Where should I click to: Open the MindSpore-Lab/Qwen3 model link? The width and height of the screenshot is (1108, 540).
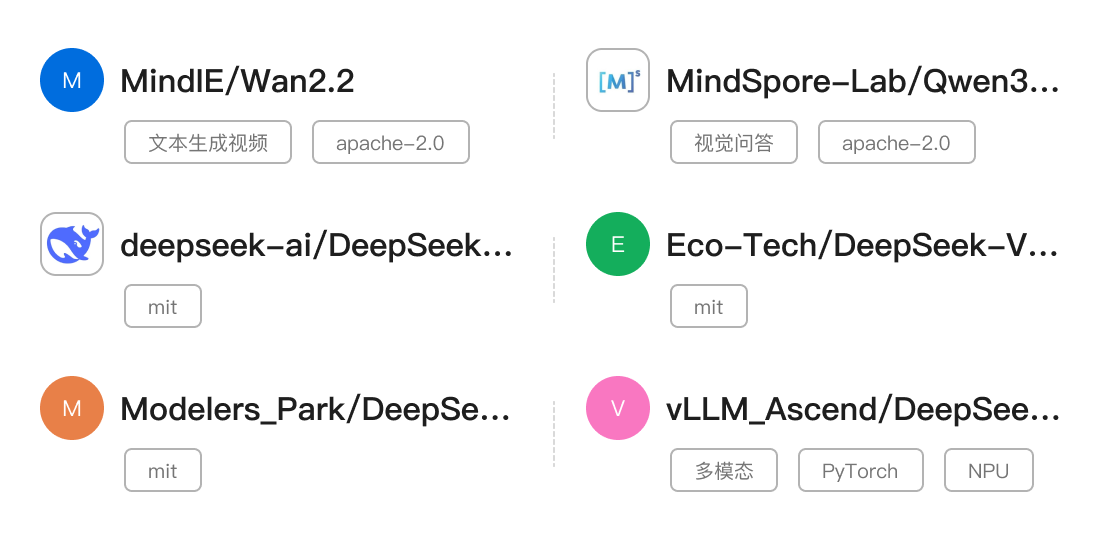pyautogui.click(x=862, y=81)
